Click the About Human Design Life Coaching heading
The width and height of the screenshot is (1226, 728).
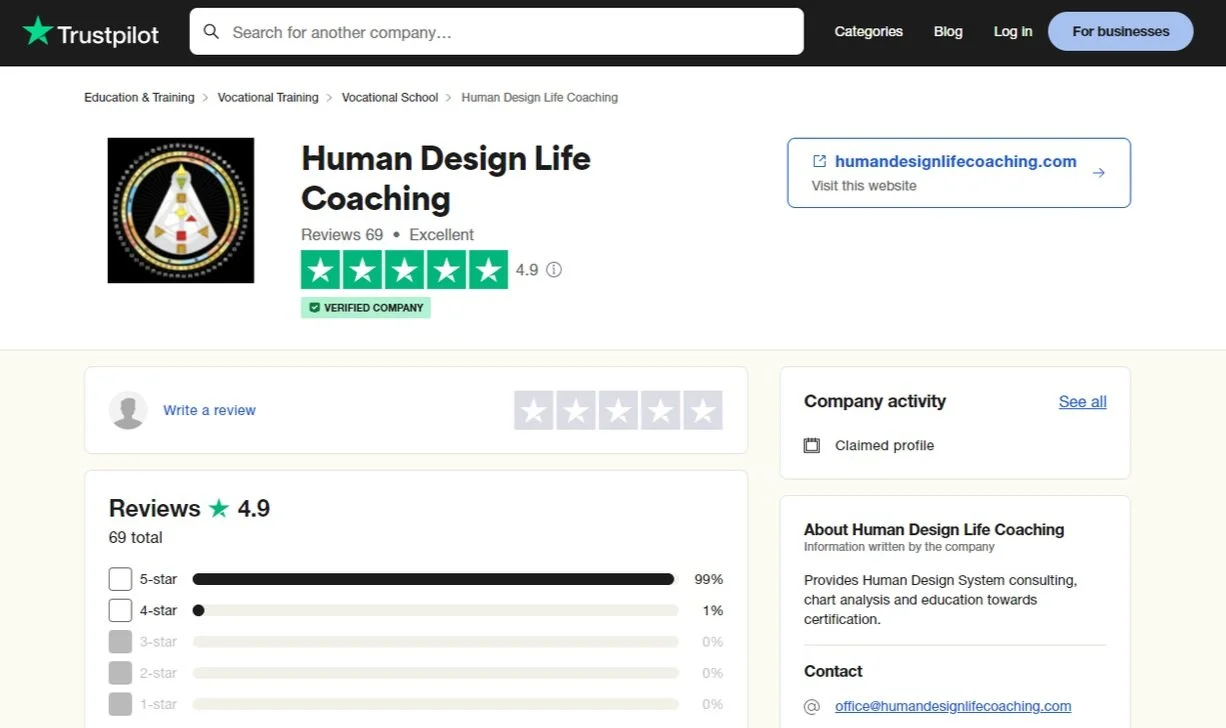point(934,529)
